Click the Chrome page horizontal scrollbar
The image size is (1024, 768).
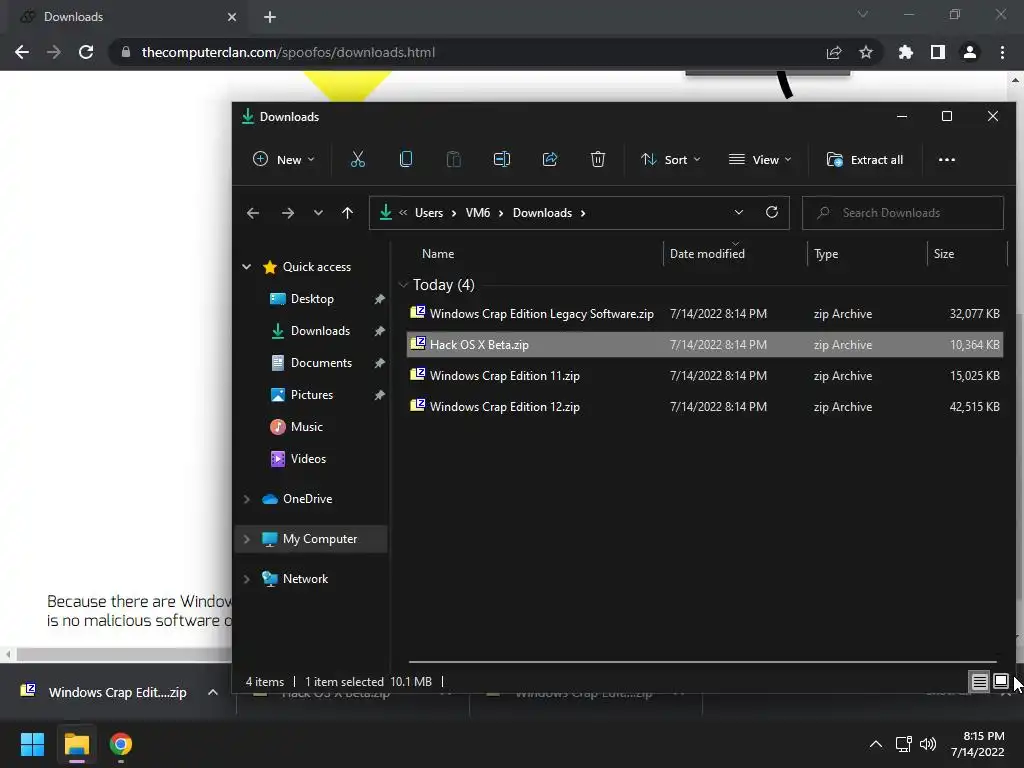[x=124, y=654]
